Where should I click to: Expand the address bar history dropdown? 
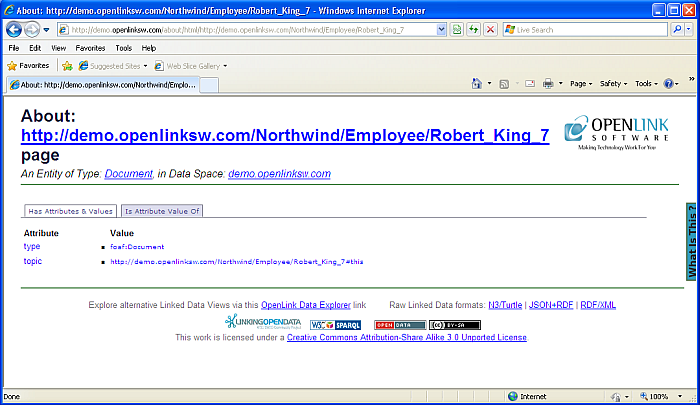pyautogui.click(x=441, y=30)
